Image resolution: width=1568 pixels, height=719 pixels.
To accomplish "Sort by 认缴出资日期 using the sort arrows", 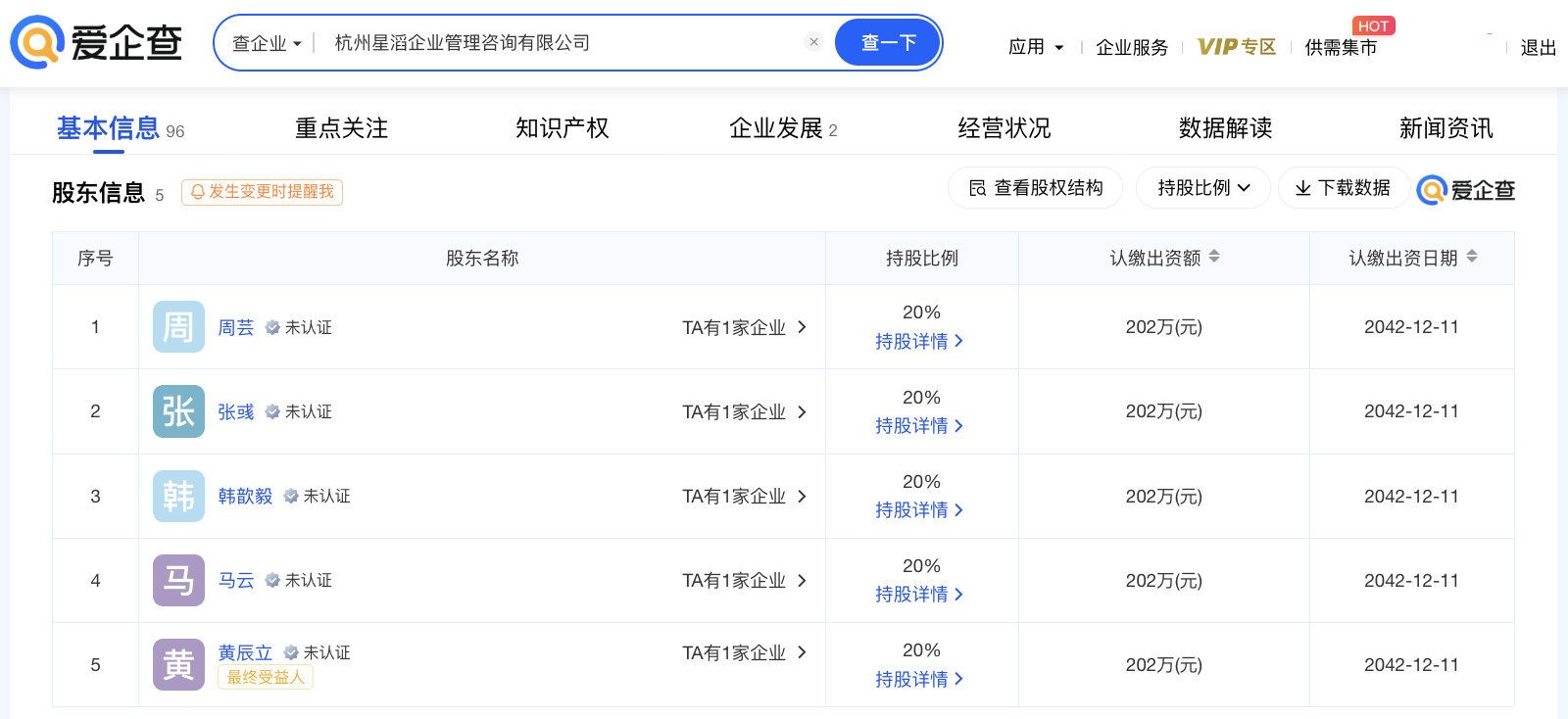I will coord(1472,257).
